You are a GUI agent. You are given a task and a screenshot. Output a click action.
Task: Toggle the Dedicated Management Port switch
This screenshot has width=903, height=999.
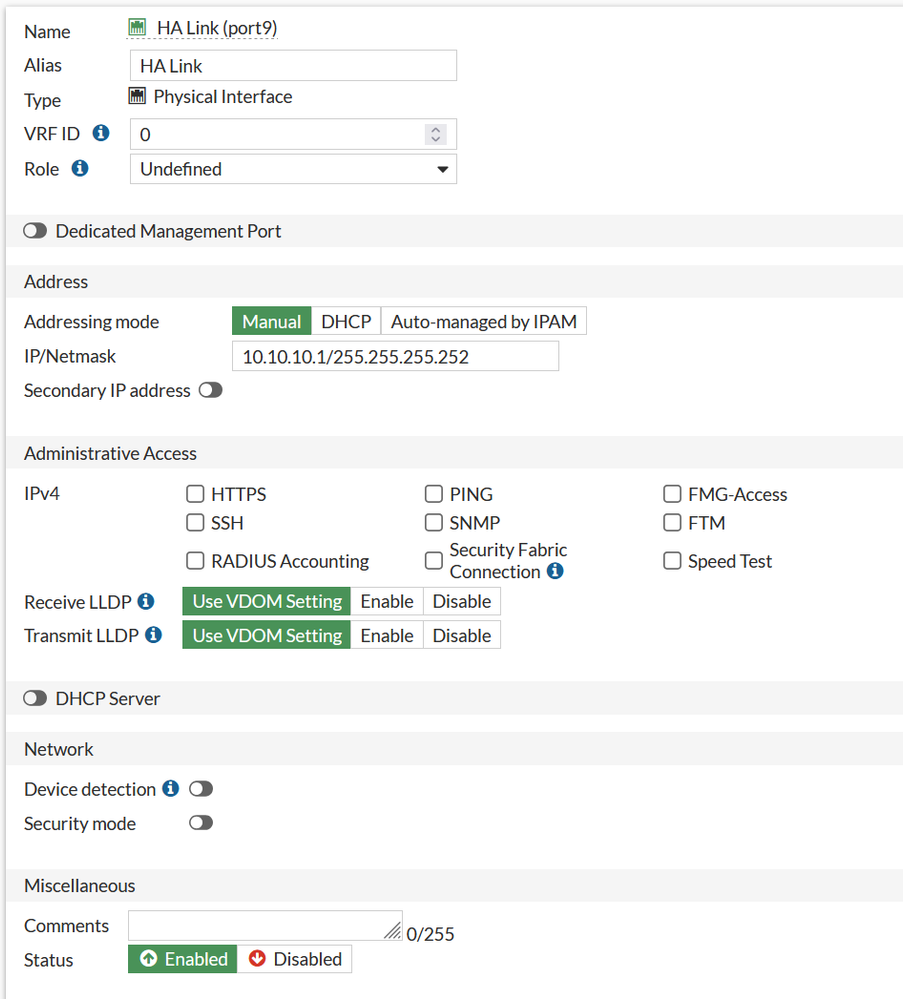(35, 231)
